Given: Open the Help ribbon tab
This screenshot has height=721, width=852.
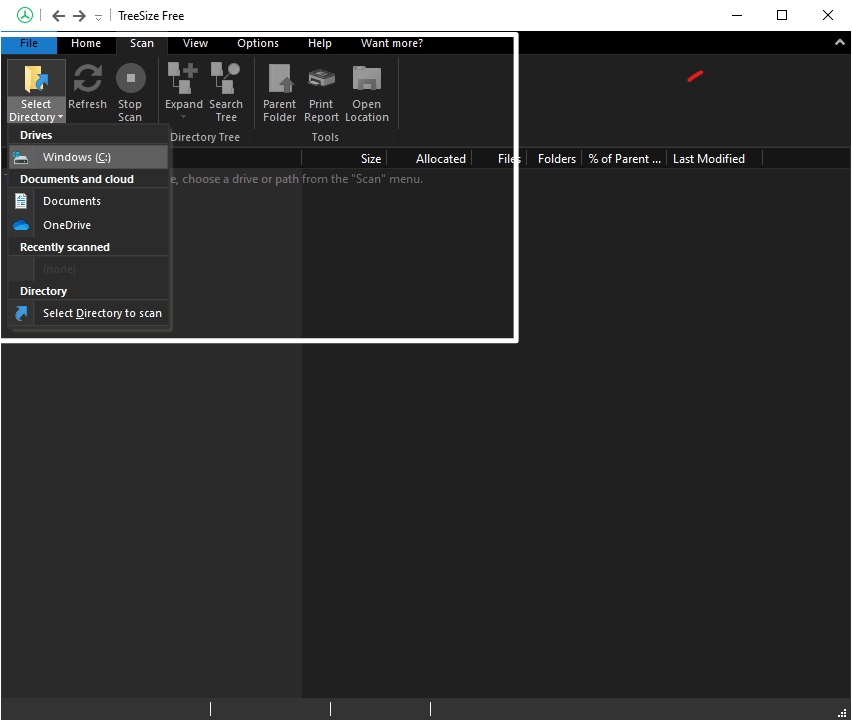Looking at the screenshot, I should tap(320, 43).
